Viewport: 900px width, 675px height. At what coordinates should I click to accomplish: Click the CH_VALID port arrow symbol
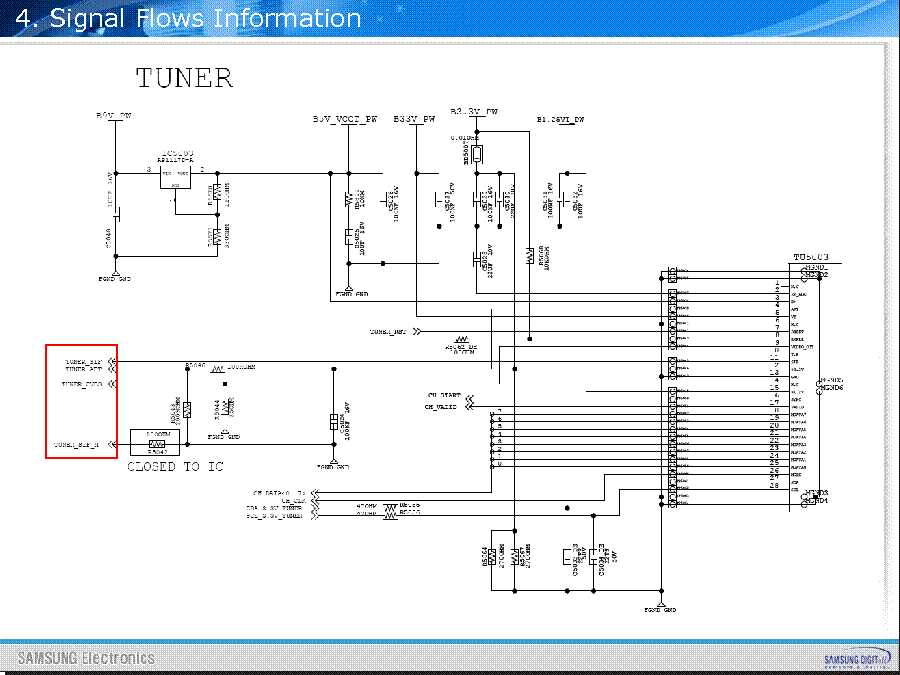[470, 406]
